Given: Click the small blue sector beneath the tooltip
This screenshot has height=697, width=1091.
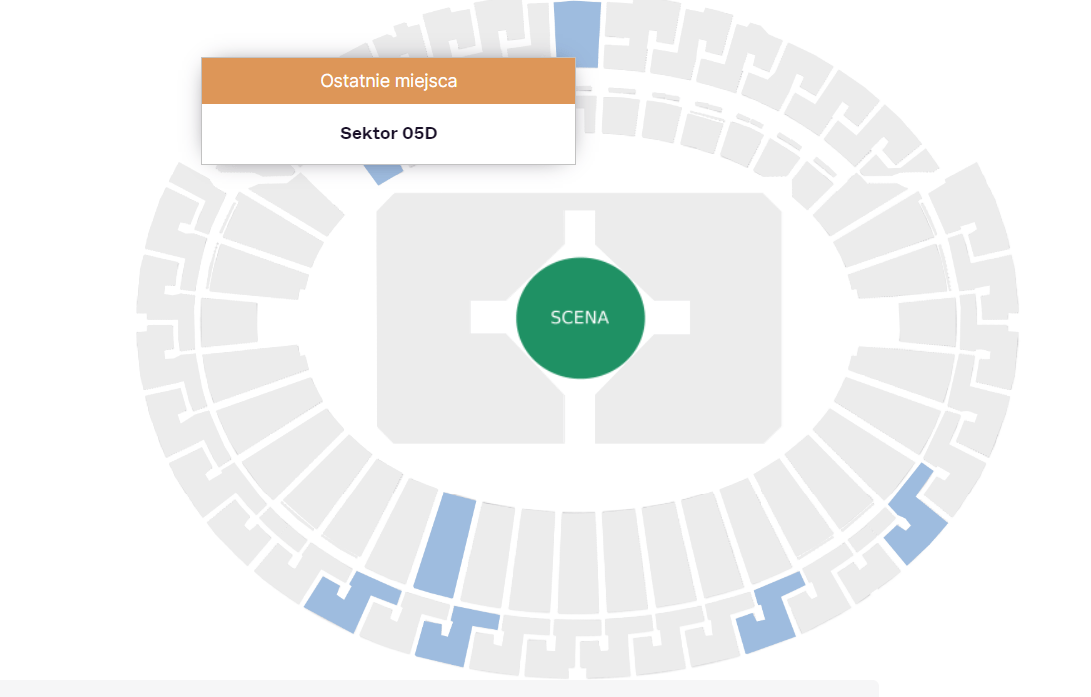Looking at the screenshot, I should pyautogui.click(x=384, y=174).
